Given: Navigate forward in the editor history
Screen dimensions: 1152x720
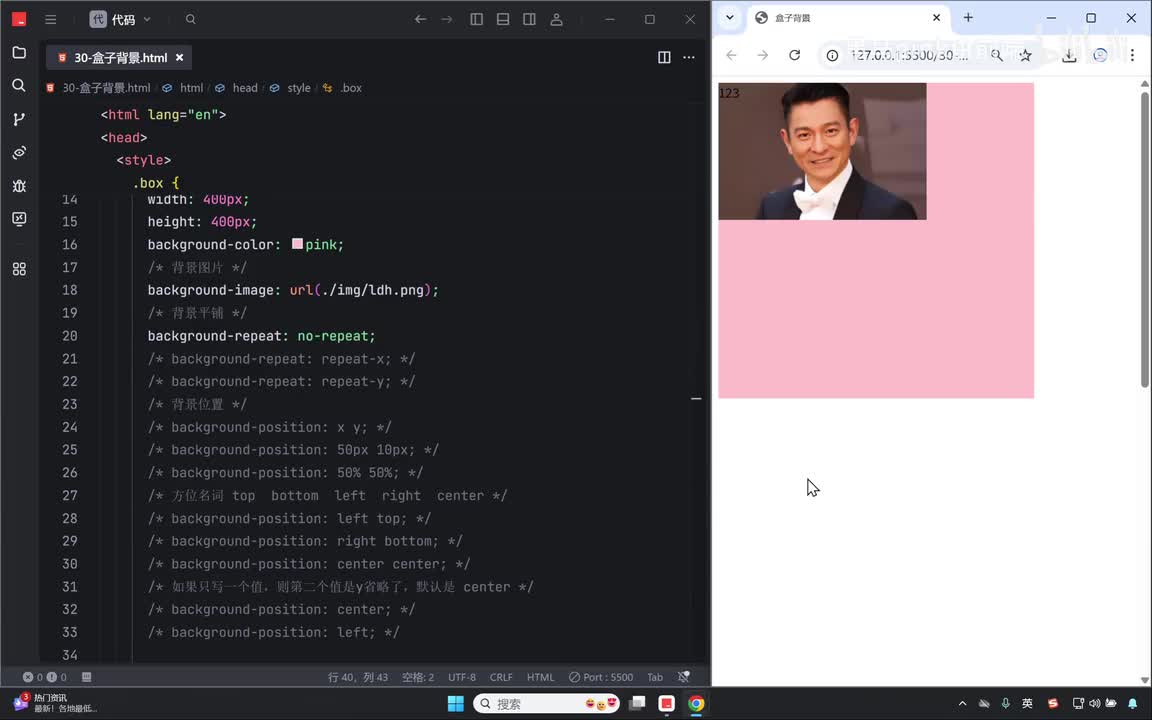Looking at the screenshot, I should (x=447, y=19).
